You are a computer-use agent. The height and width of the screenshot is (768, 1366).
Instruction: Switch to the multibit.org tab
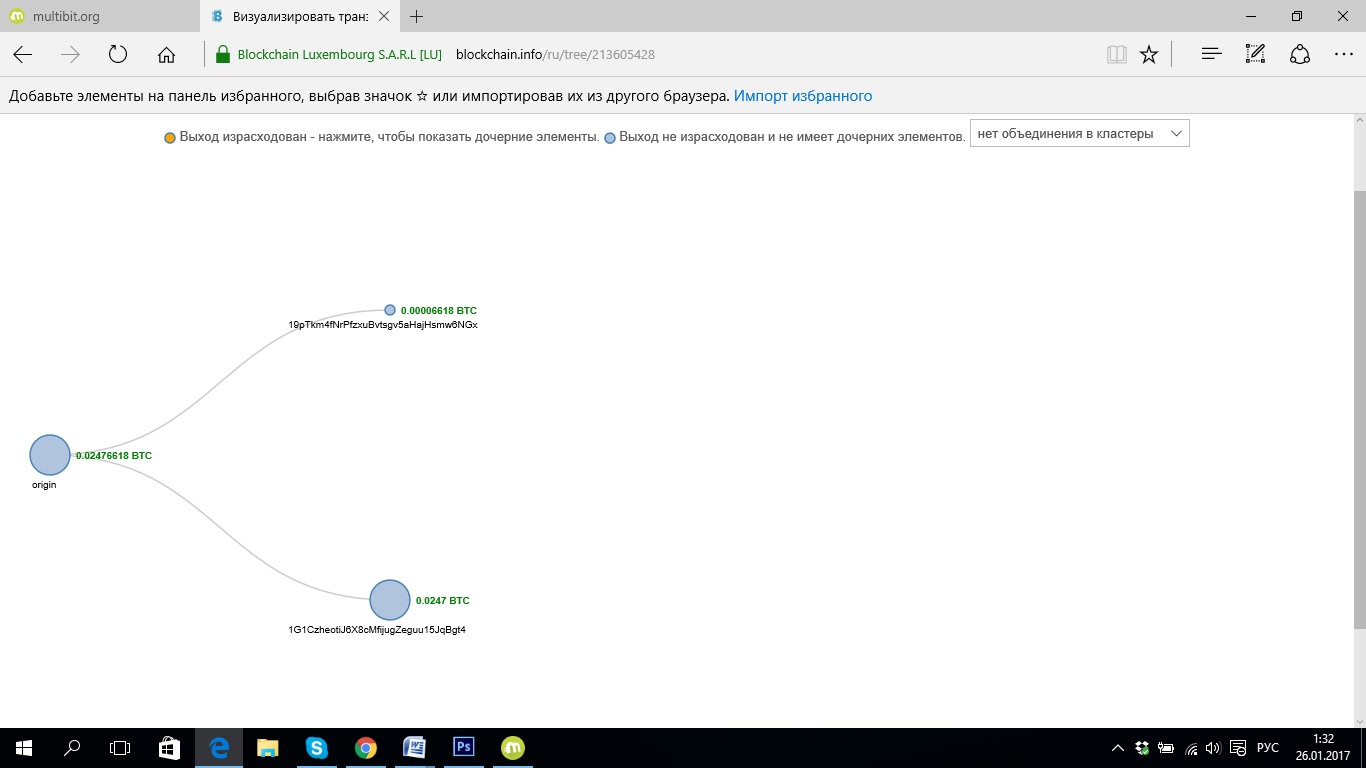(x=90, y=17)
